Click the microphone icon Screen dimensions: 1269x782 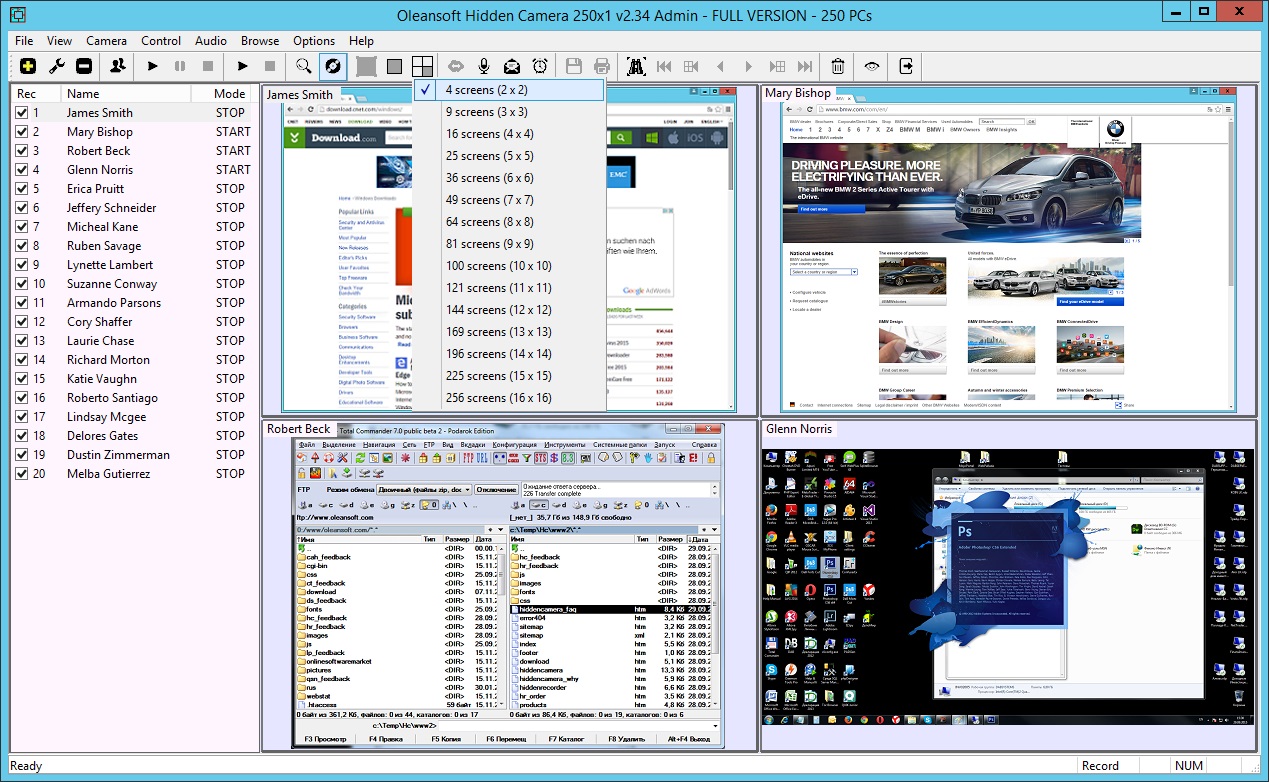(484, 66)
